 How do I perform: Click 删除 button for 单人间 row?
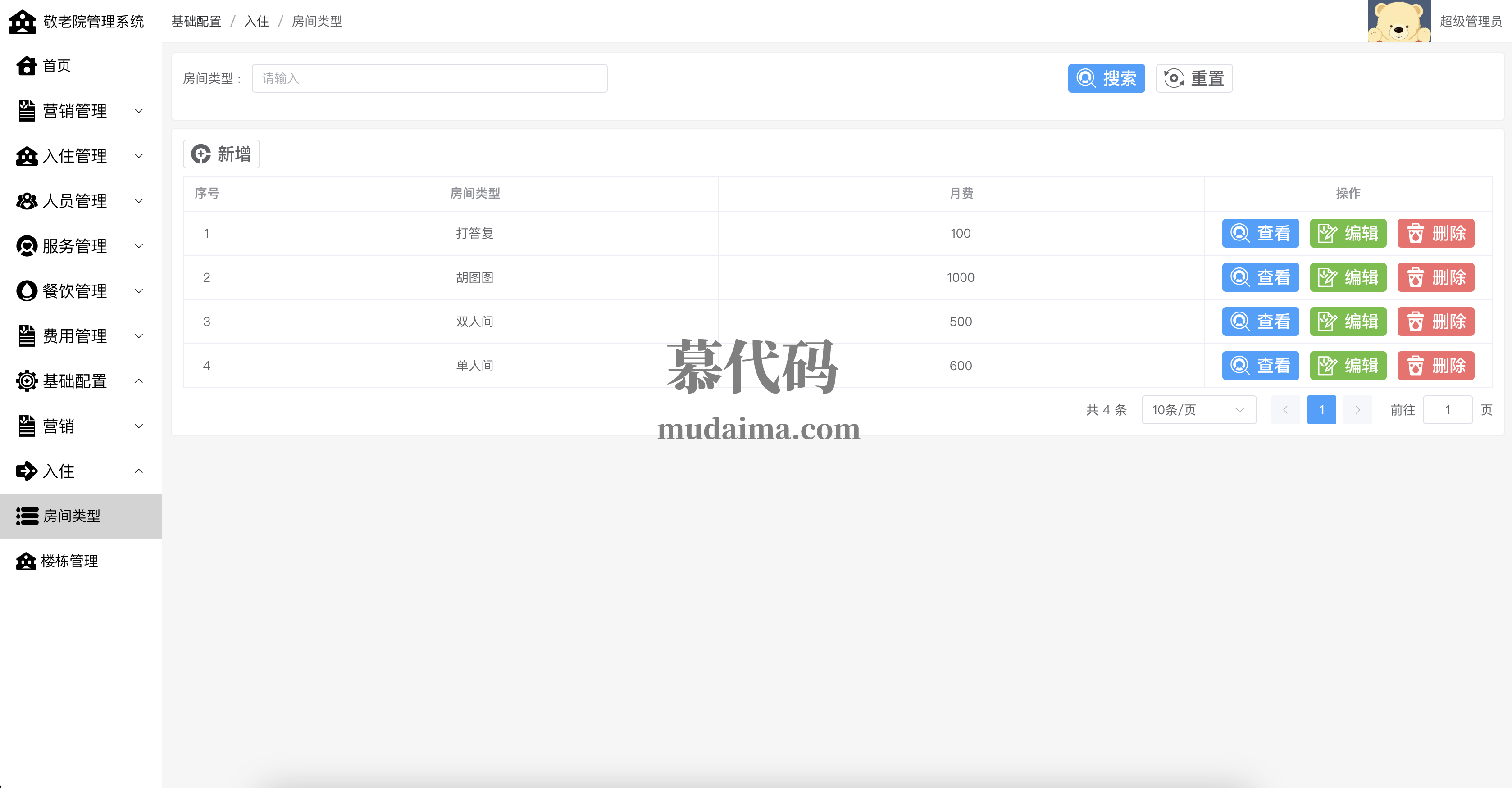[x=1435, y=366]
